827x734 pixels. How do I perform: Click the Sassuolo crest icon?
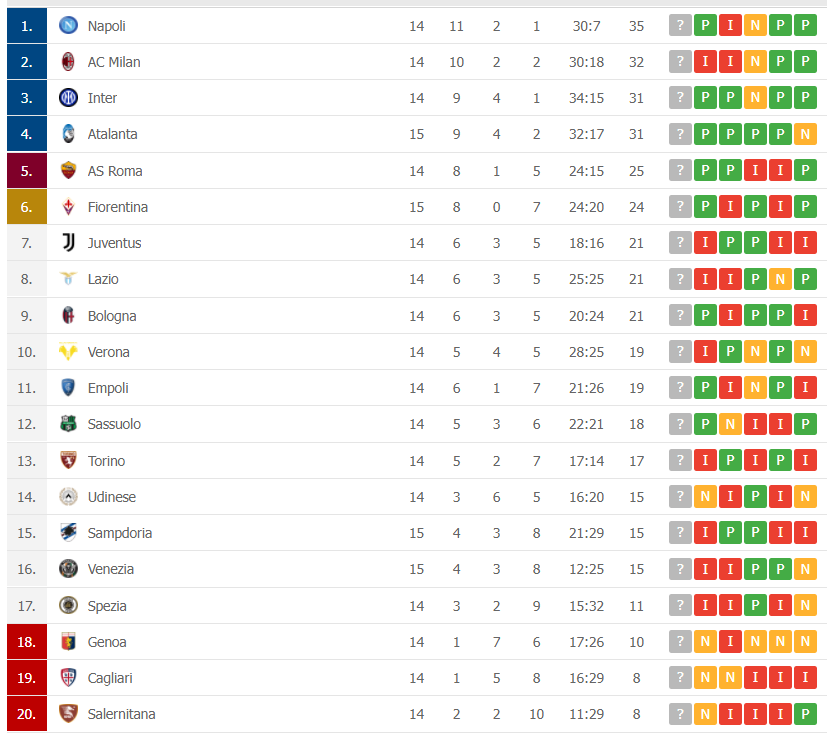tap(68, 424)
